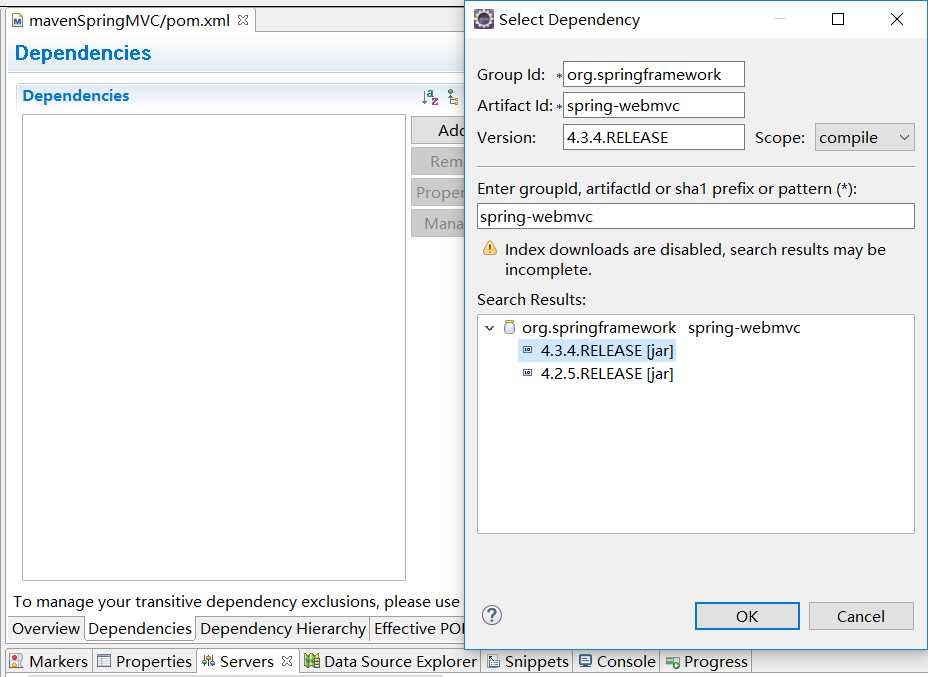
Task: Select the Dependencies tab at the editor bottom
Action: (140, 628)
